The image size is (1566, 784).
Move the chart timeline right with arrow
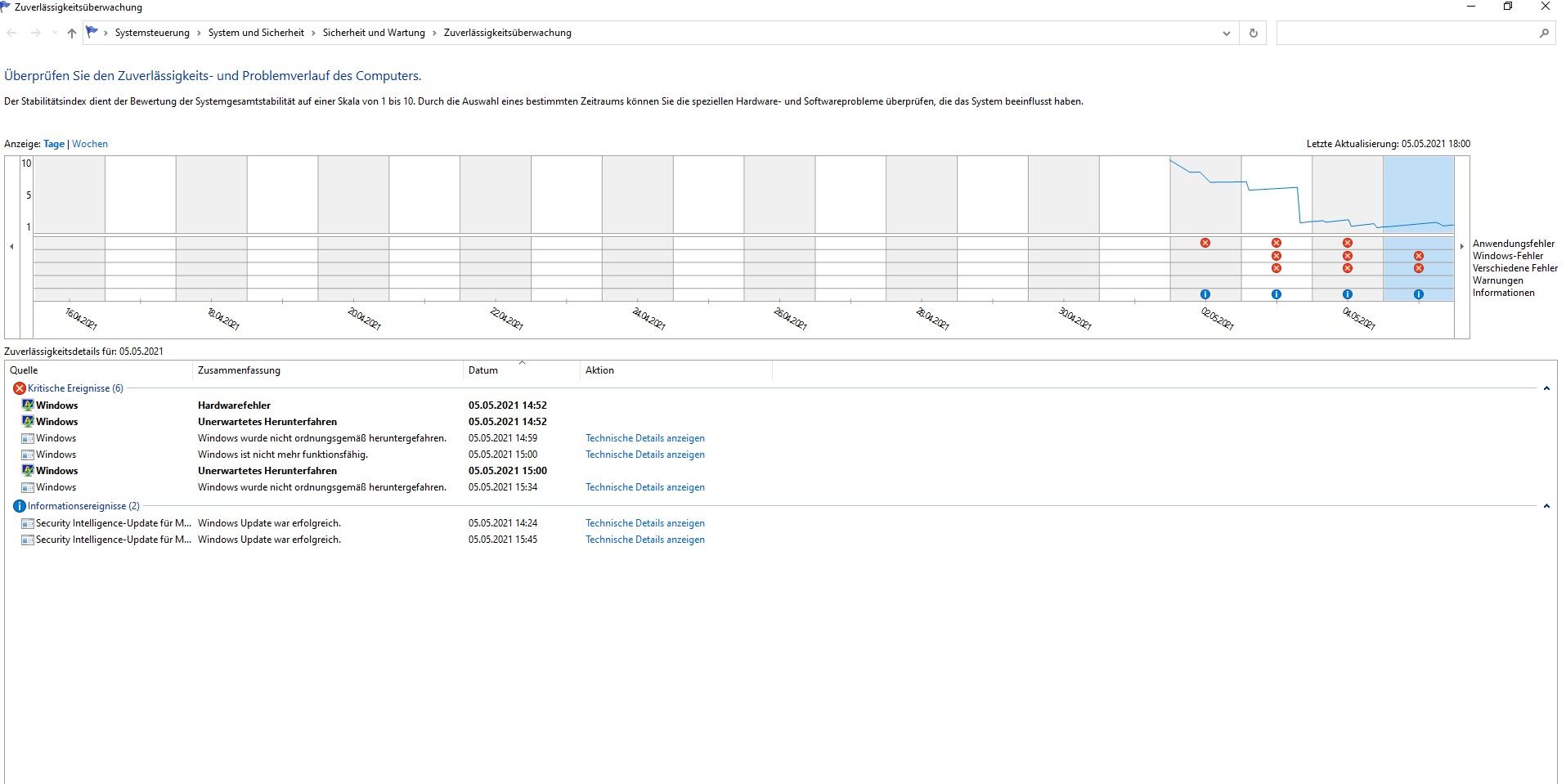1462,246
